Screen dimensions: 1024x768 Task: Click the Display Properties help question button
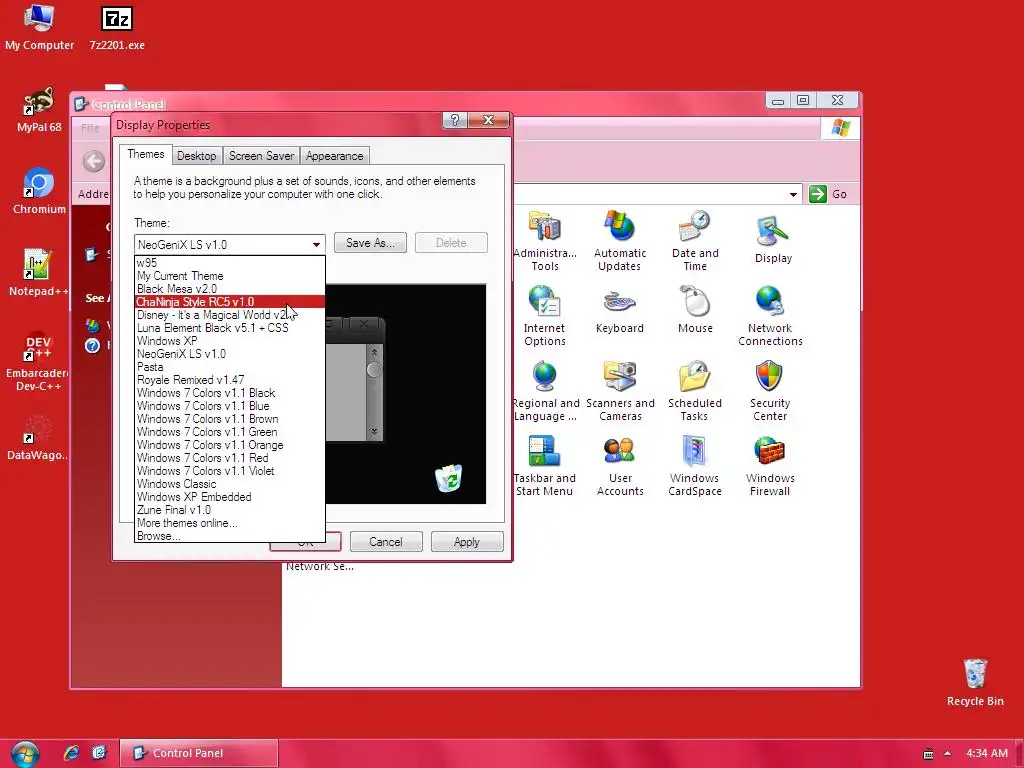pyautogui.click(x=455, y=120)
